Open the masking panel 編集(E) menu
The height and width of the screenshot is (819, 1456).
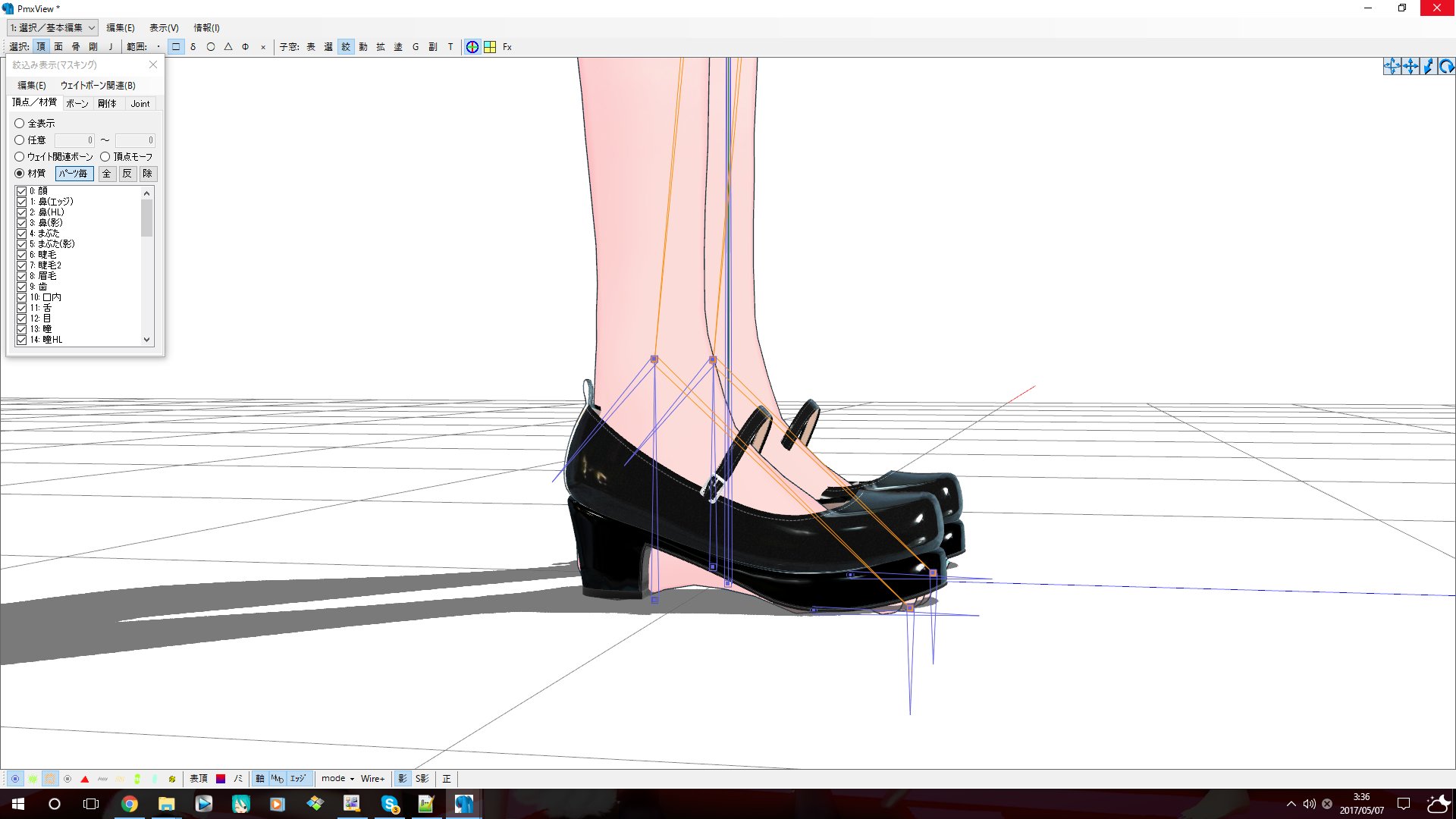(x=32, y=86)
